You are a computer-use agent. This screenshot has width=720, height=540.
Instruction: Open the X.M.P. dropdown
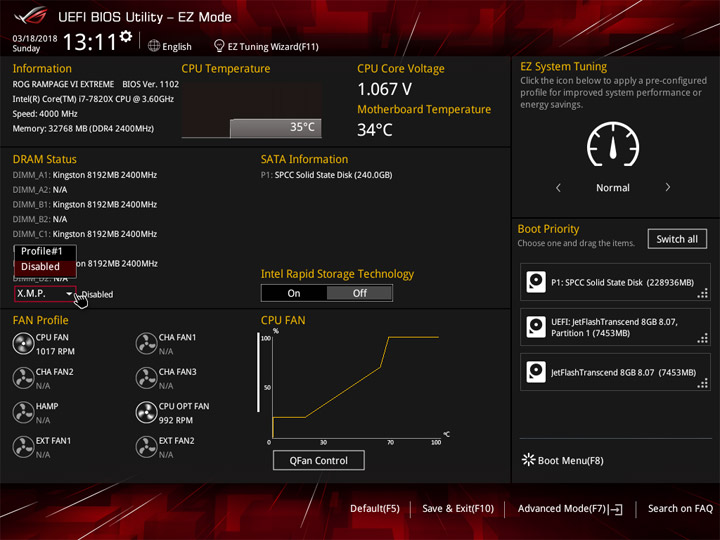[x=45, y=293]
